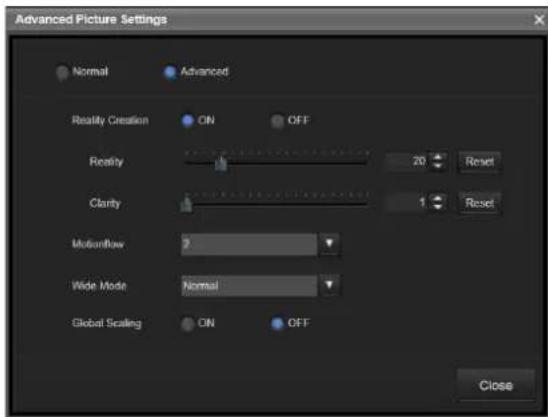This screenshot has width=548, height=417.
Task: Reset the Clarity setting
Action: click(480, 203)
